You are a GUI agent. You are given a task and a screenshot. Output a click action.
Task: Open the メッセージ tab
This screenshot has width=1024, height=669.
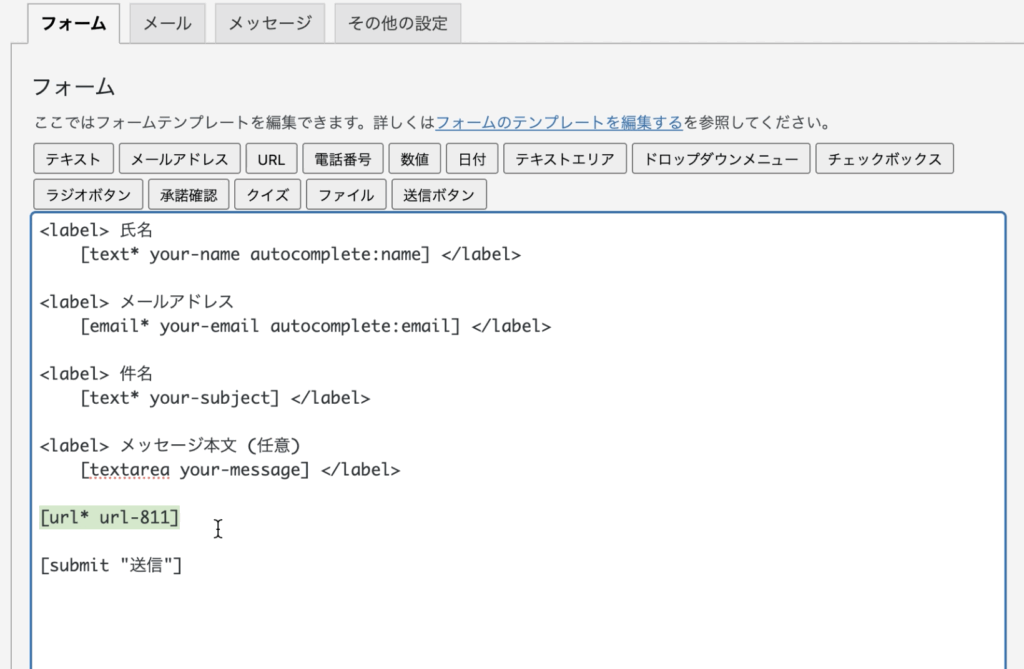point(270,23)
